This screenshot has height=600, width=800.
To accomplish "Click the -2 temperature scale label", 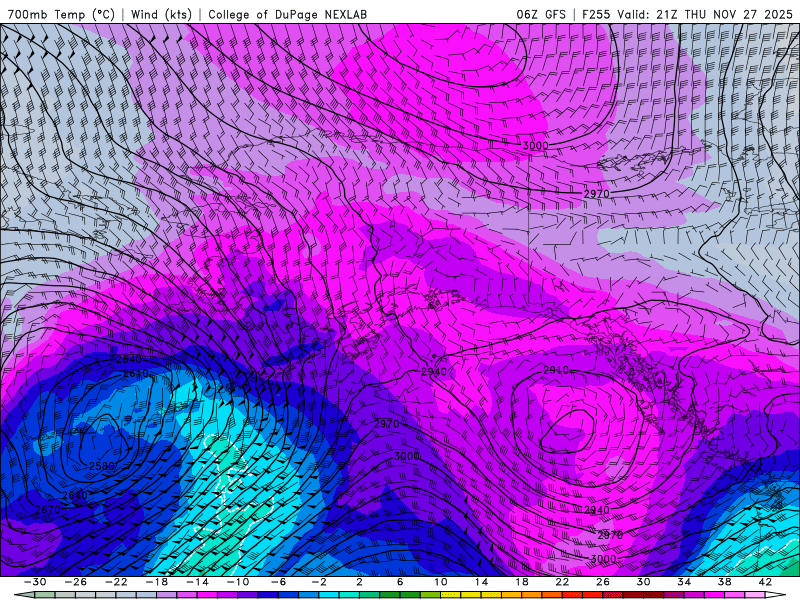I will coord(319,582).
